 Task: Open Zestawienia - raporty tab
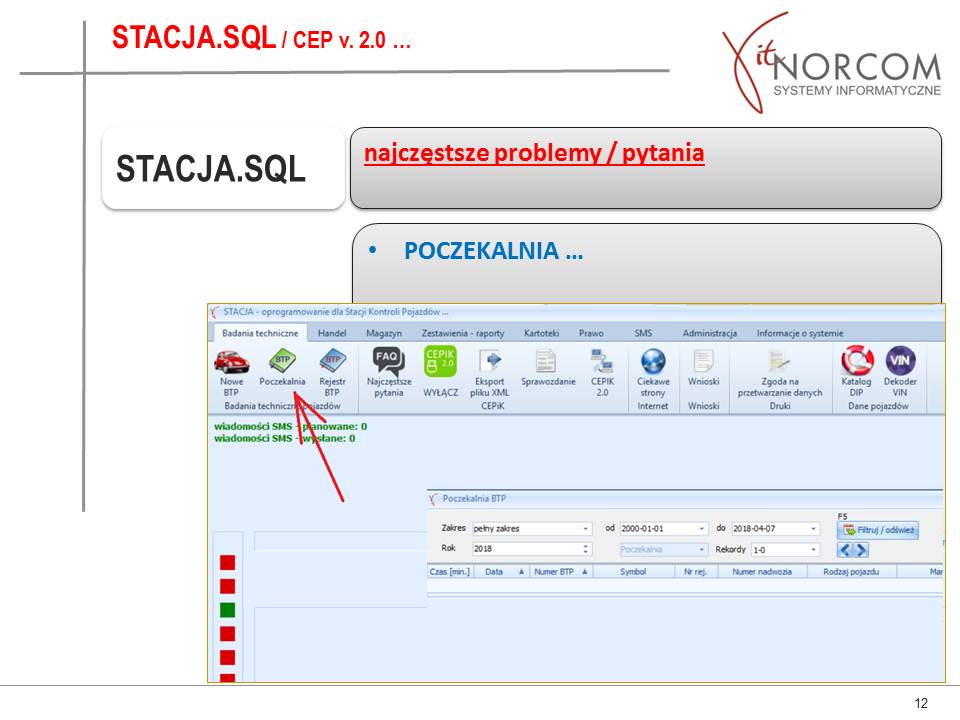[463, 333]
